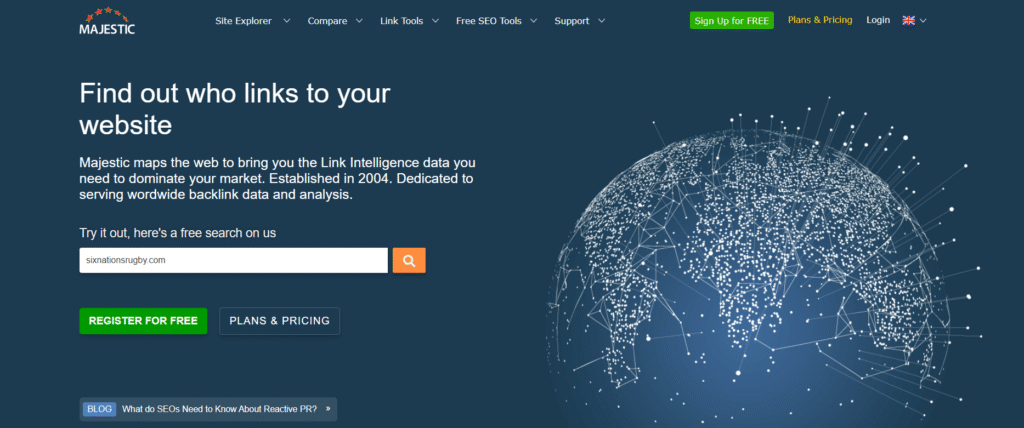Open the Support menu
The image size is (1024, 428).
pyautogui.click(x=572, y=21)
